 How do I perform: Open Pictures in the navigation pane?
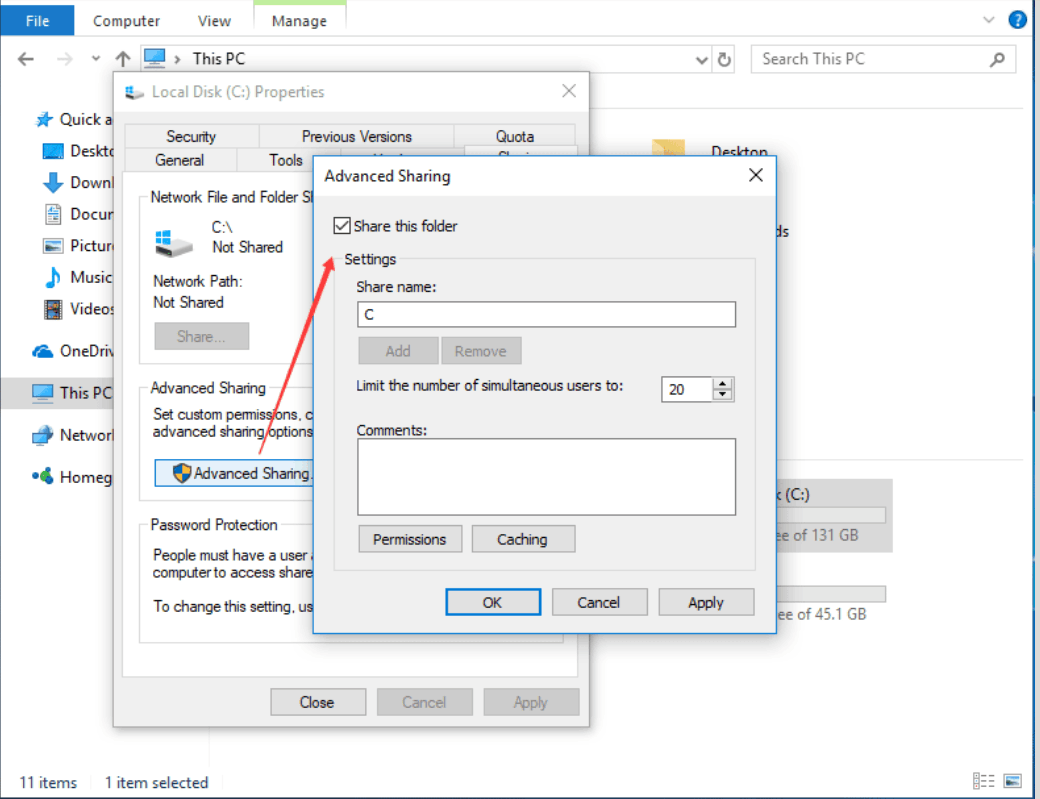(78, 246)
